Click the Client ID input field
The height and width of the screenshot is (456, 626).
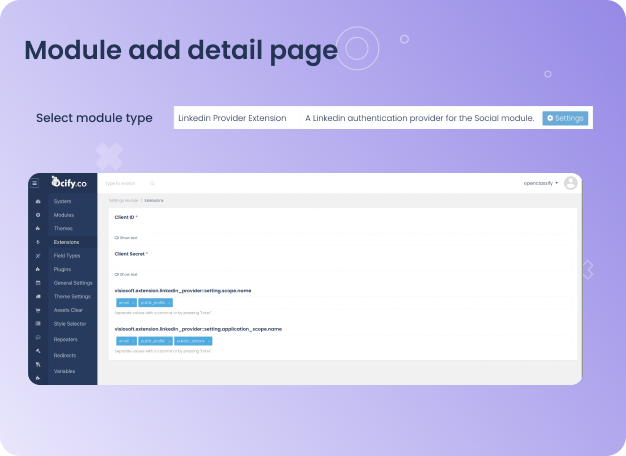pyautogui.click(x=340, y=227)
